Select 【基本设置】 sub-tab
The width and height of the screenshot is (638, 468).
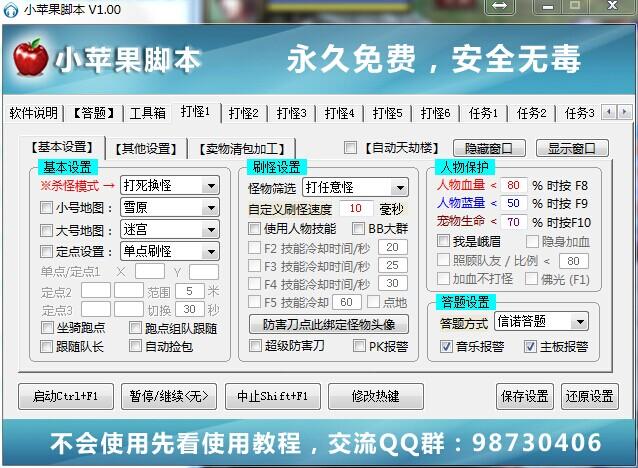[x=62, y=147]
